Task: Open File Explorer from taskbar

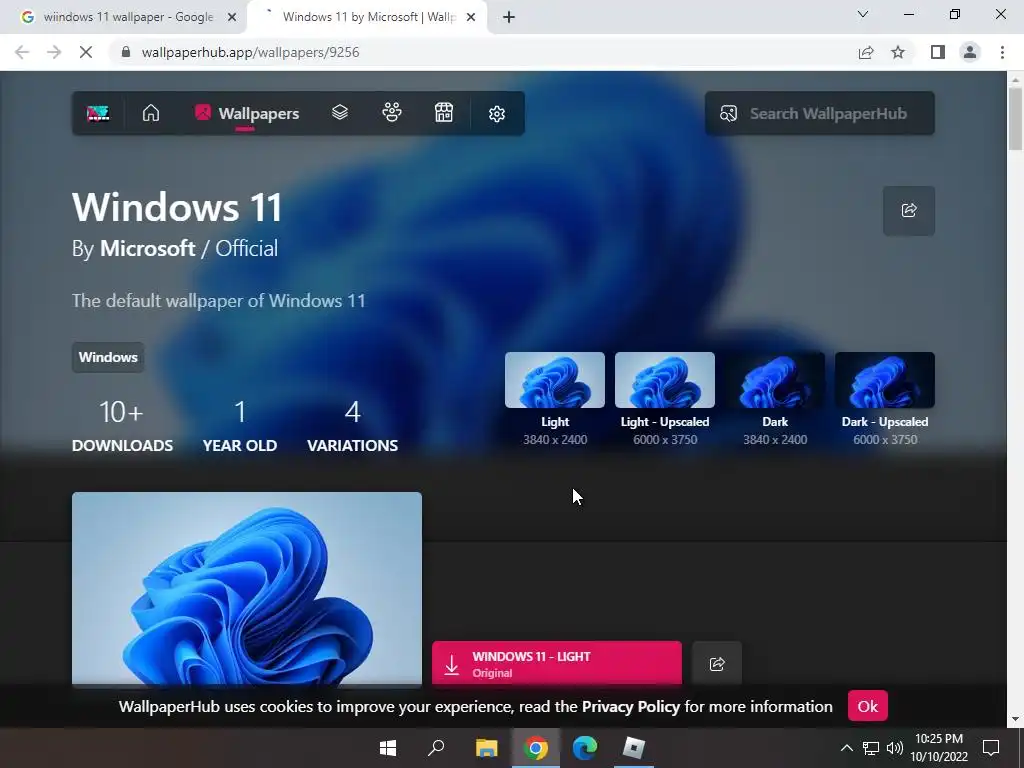Action: tap(487, 748)
